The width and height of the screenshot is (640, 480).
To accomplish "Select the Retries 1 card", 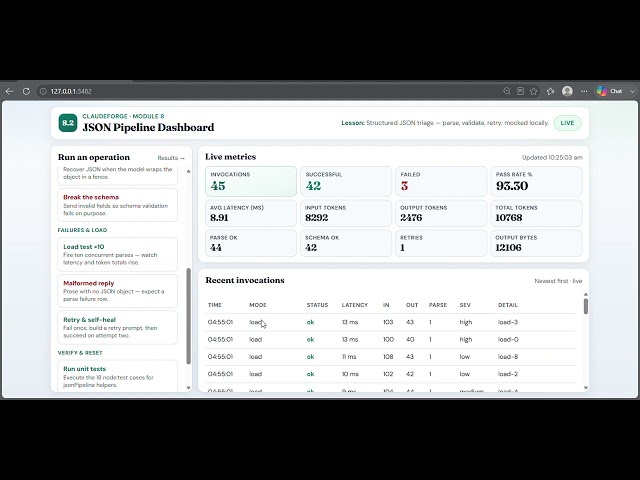I will (441, 243).
